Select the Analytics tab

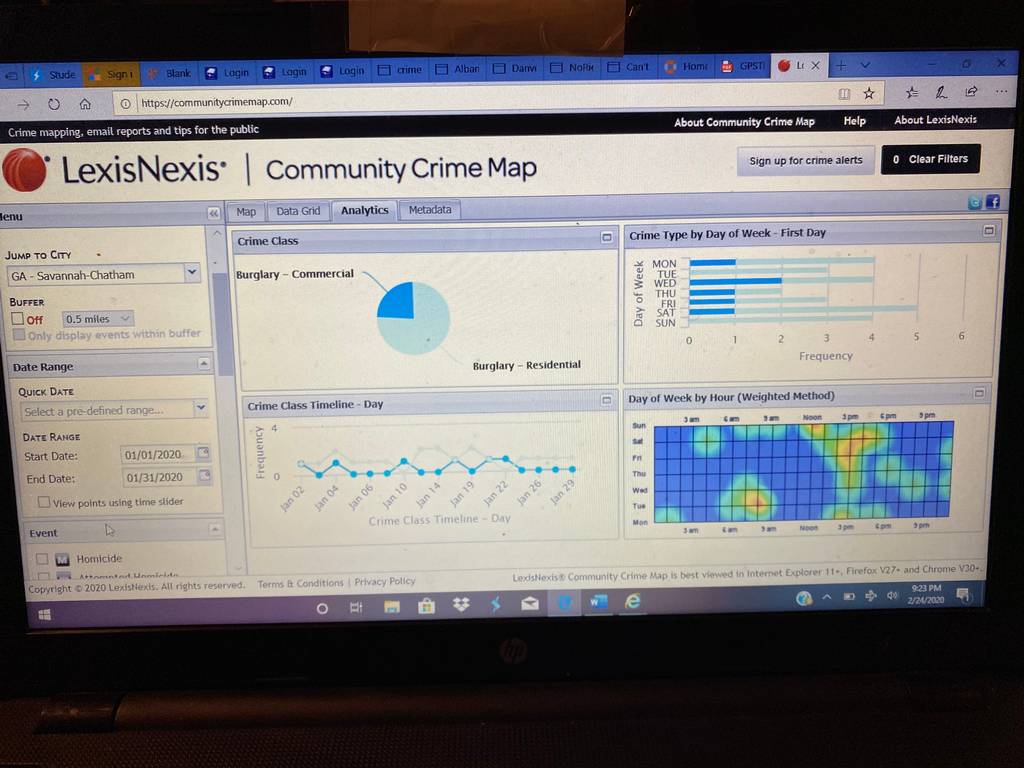coord(364,210)
